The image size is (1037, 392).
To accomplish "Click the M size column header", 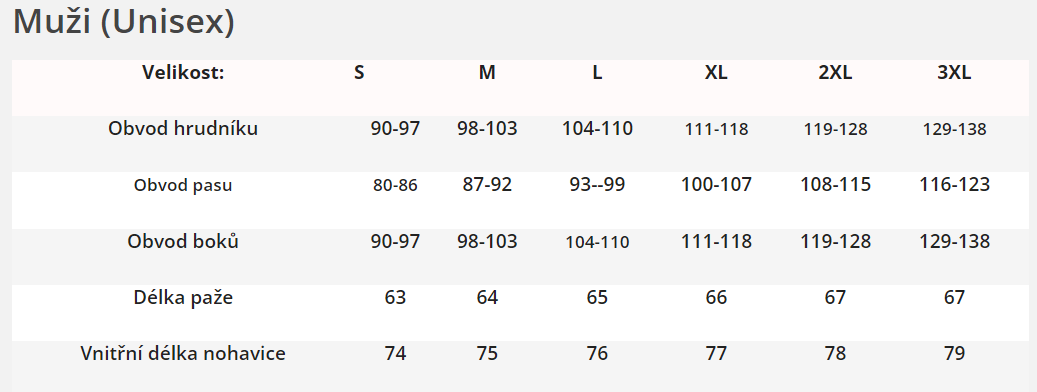I will [487, 73].
